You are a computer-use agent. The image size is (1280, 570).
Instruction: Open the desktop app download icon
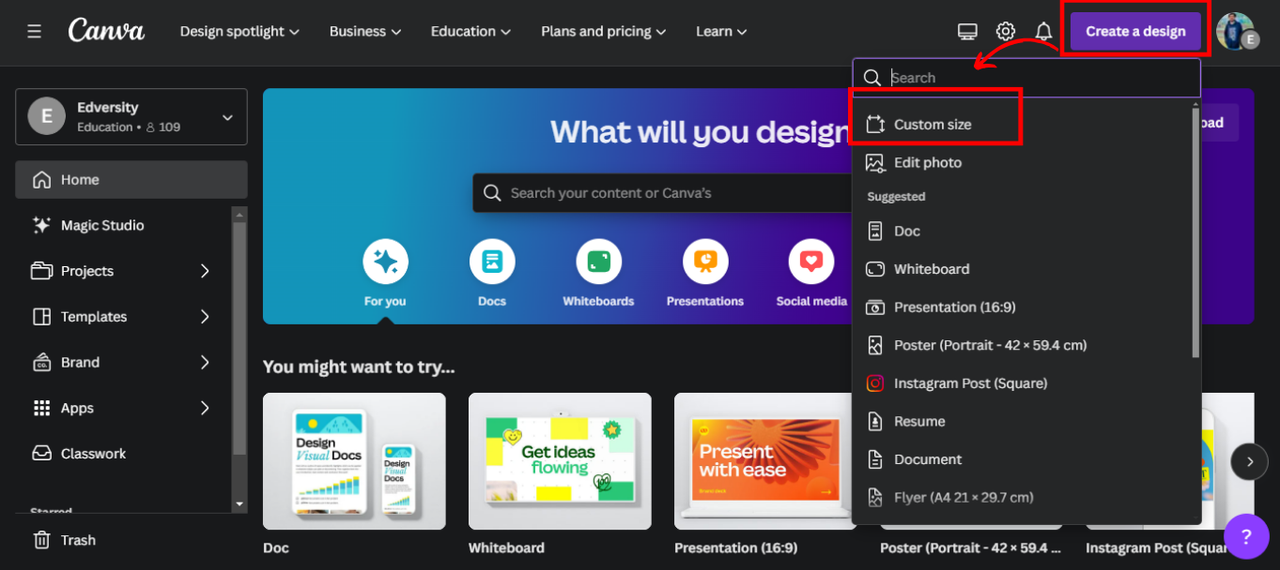[967, 31]
